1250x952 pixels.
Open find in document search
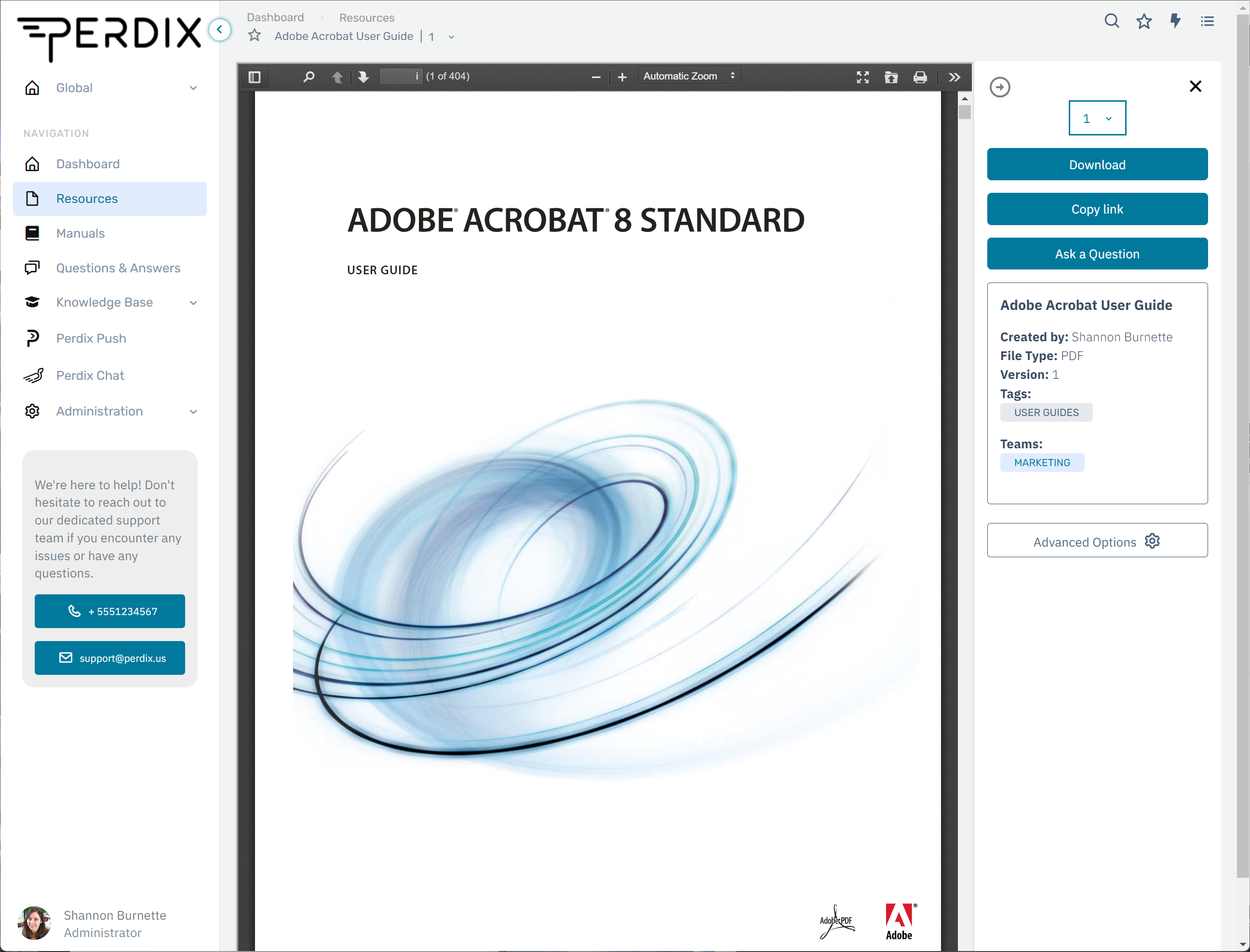tap(309, 77)
